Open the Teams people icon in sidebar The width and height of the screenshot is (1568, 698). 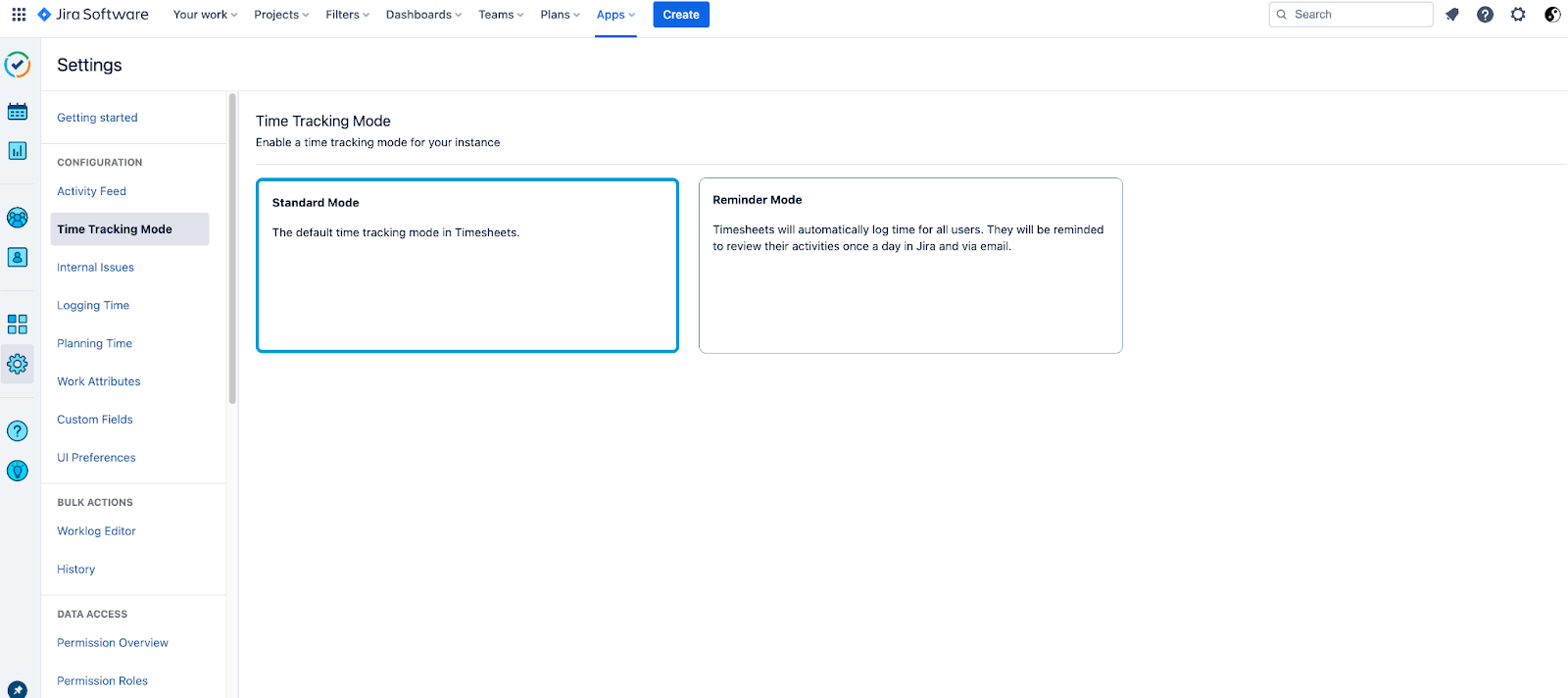pyautogui.click(x=18, y=218)
